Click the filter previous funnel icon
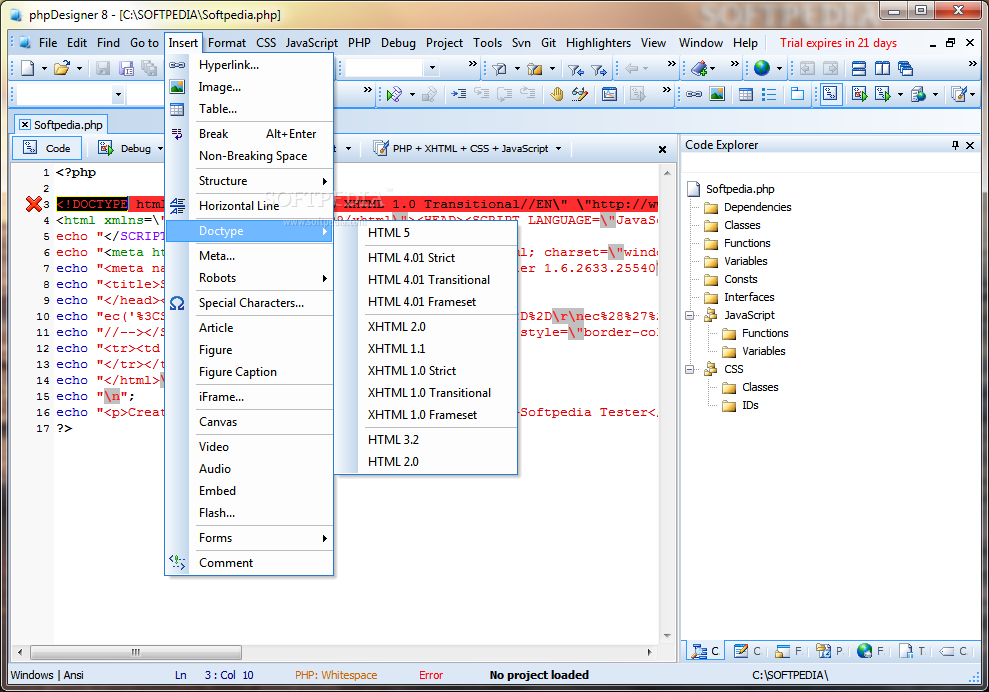Viewport: 989px width, 692px height. [575, 69]
